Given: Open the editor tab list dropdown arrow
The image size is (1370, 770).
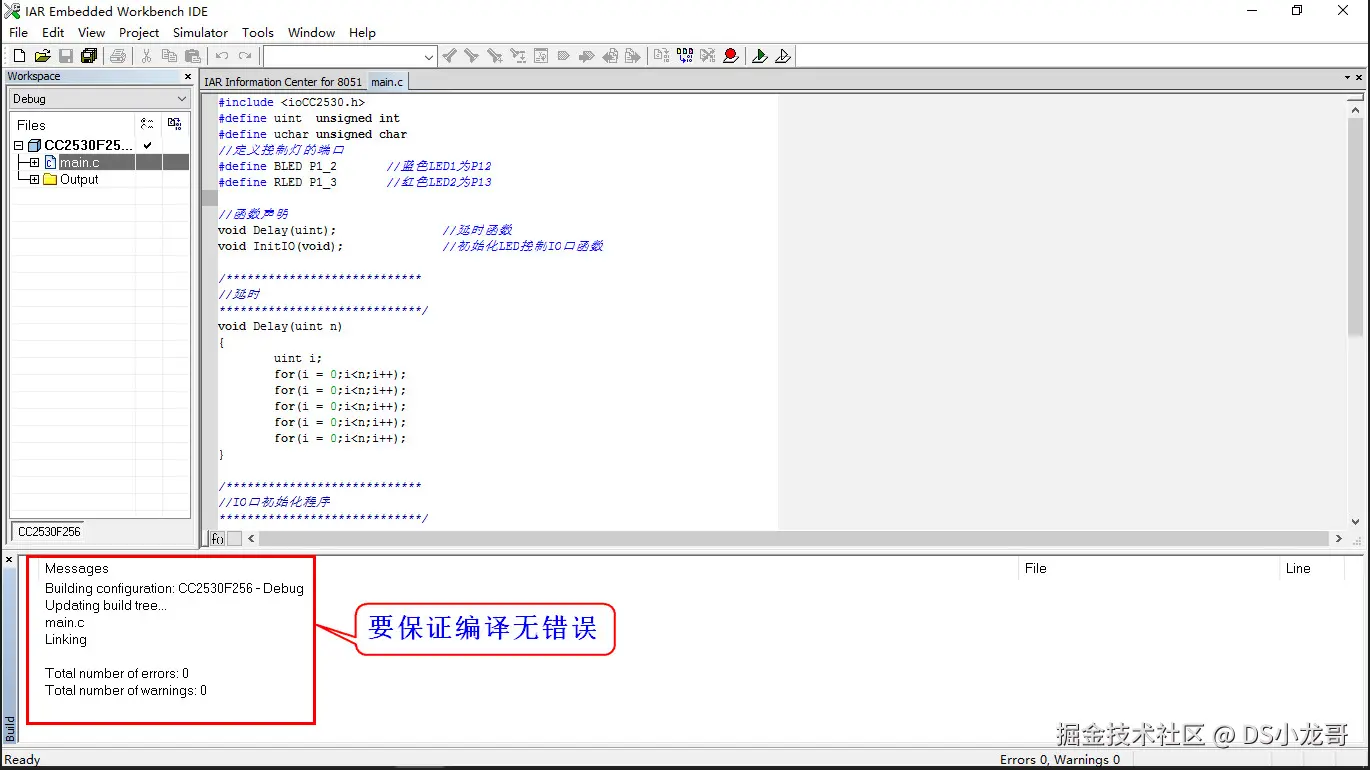Looking at the screenshot, I should point(1346,78).
